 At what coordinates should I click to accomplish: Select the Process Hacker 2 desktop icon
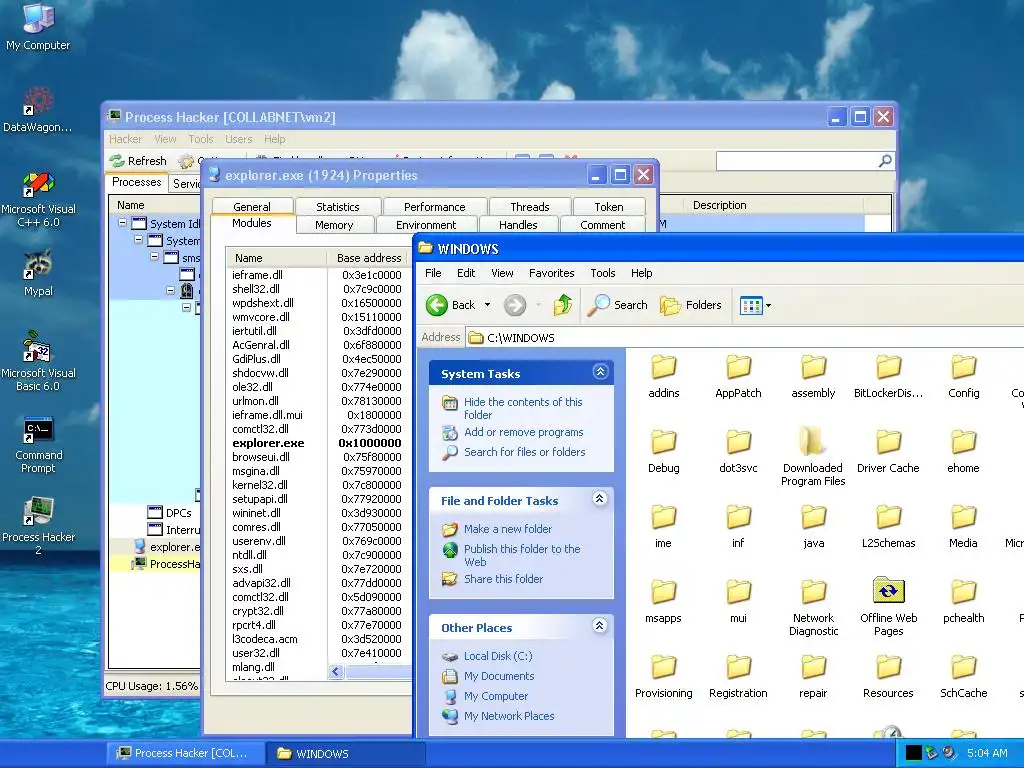click(x=38, y=526)
